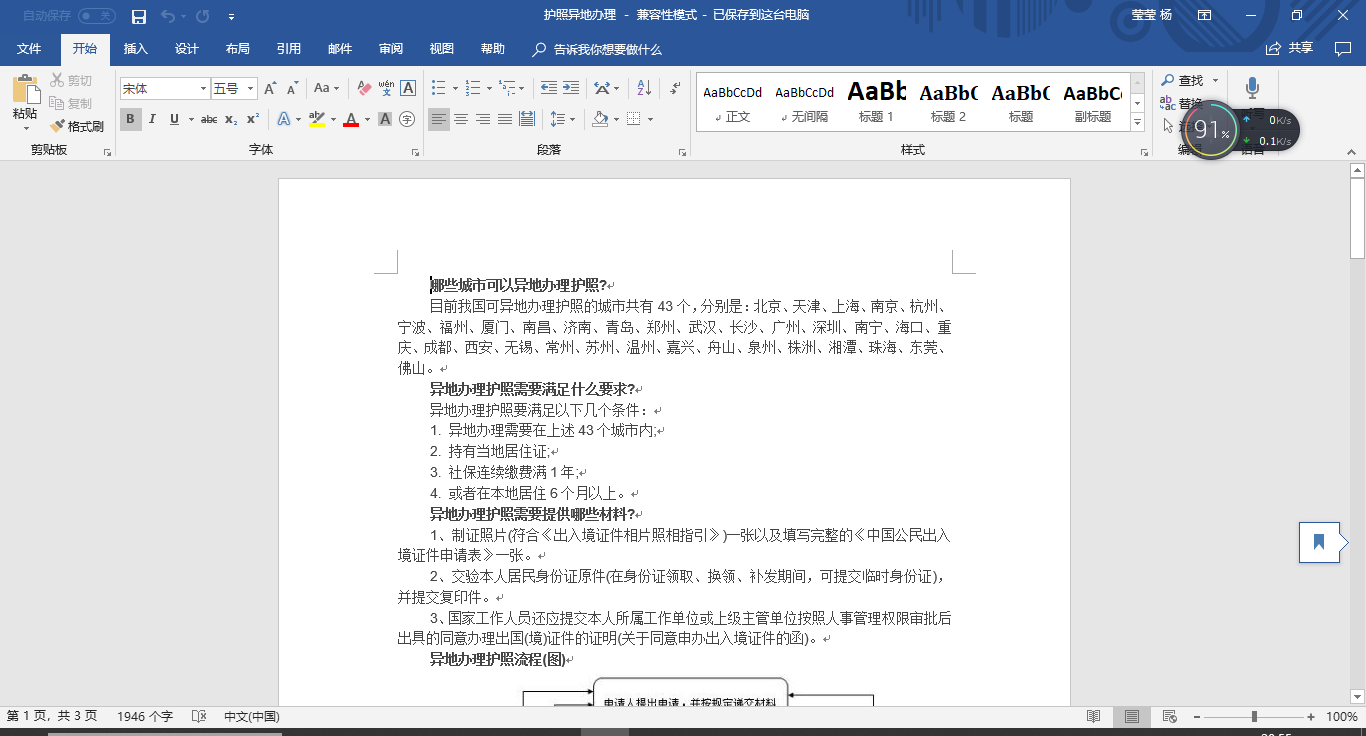Image resolution: width=1366 pixels, height=736 pixels.
Task: Open the shading fill dropdown arrow
Action: tap(616, 119)
